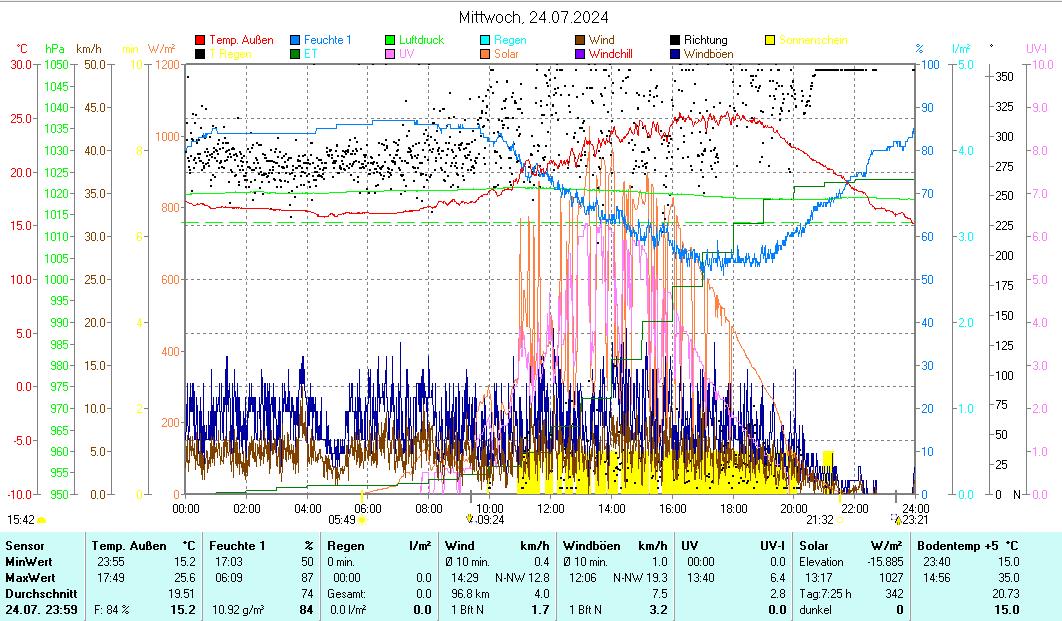1062x621 pixels.
Task: Click the purple Windchill legend square
Action: 580,54
